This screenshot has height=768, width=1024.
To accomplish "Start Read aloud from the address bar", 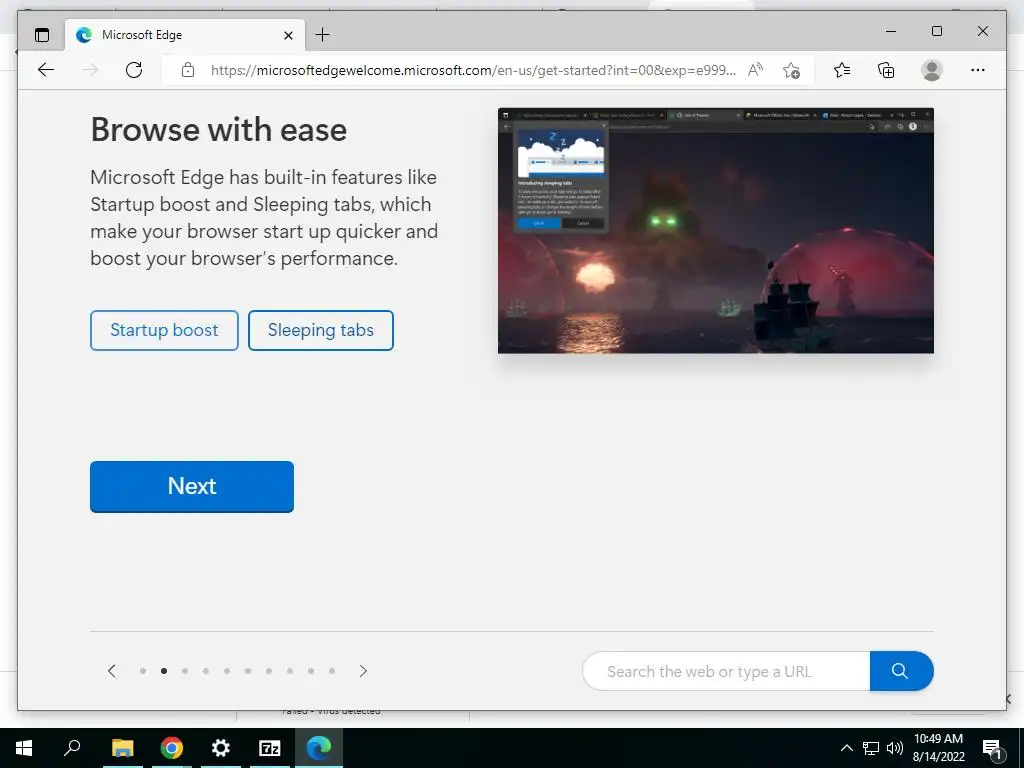I will tap(756, 70).
